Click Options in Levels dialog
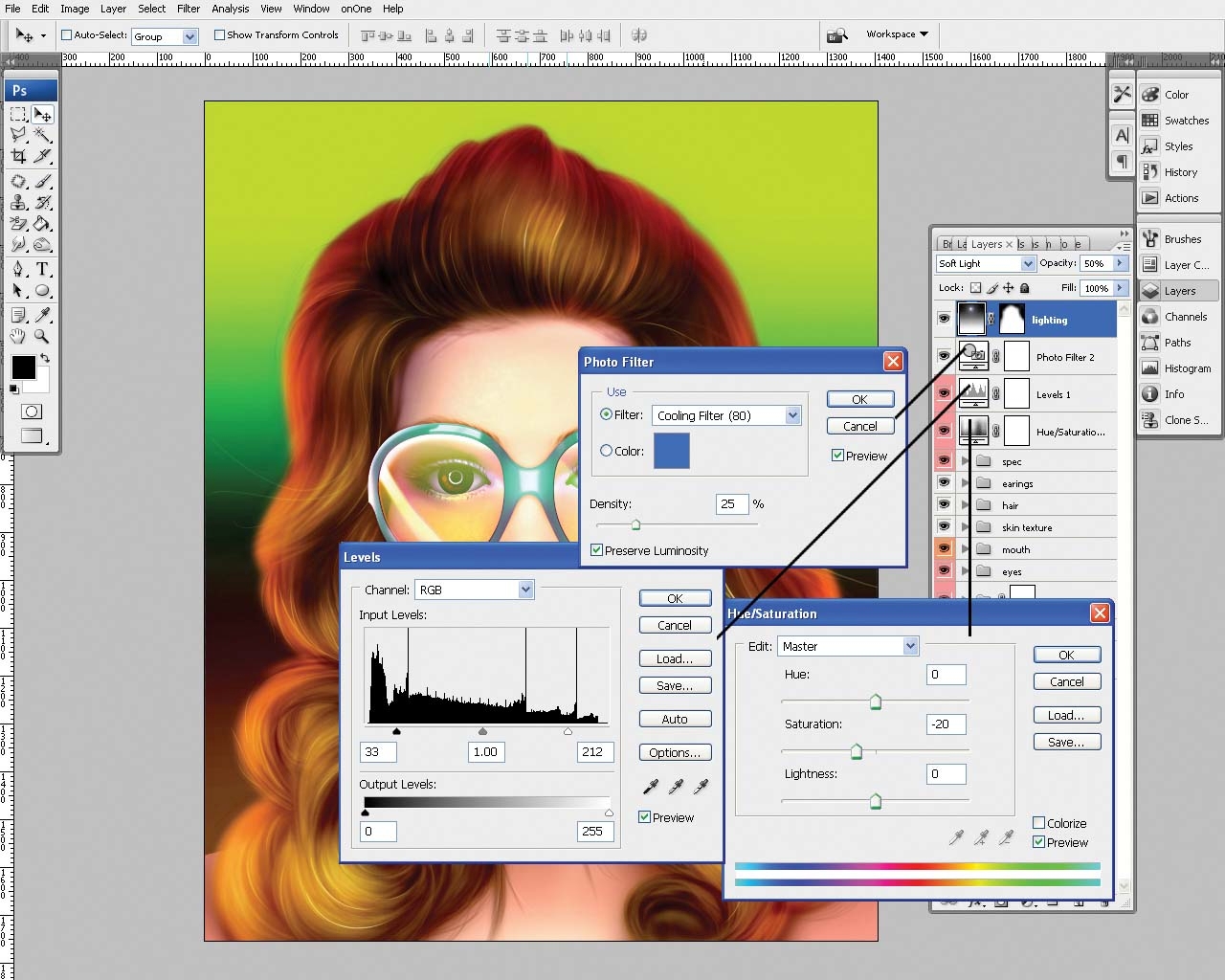Viewport: 1225px width, 980px height. [675, 752]
